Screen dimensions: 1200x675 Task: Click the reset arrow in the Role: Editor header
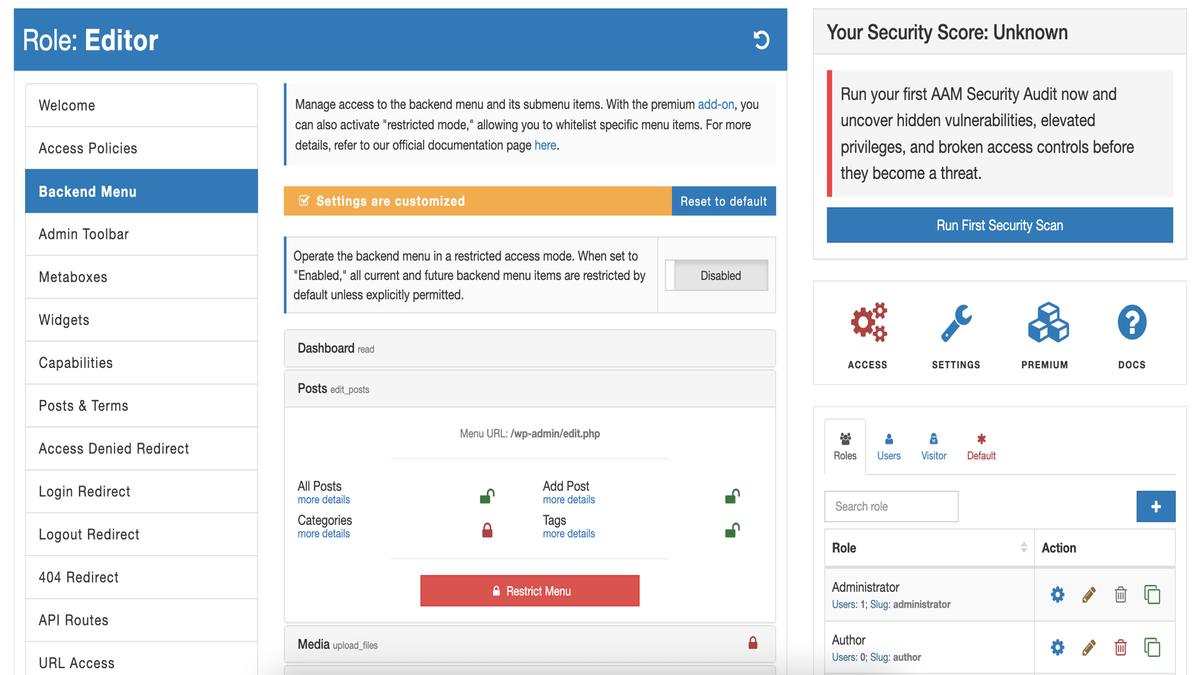(761, 39)
